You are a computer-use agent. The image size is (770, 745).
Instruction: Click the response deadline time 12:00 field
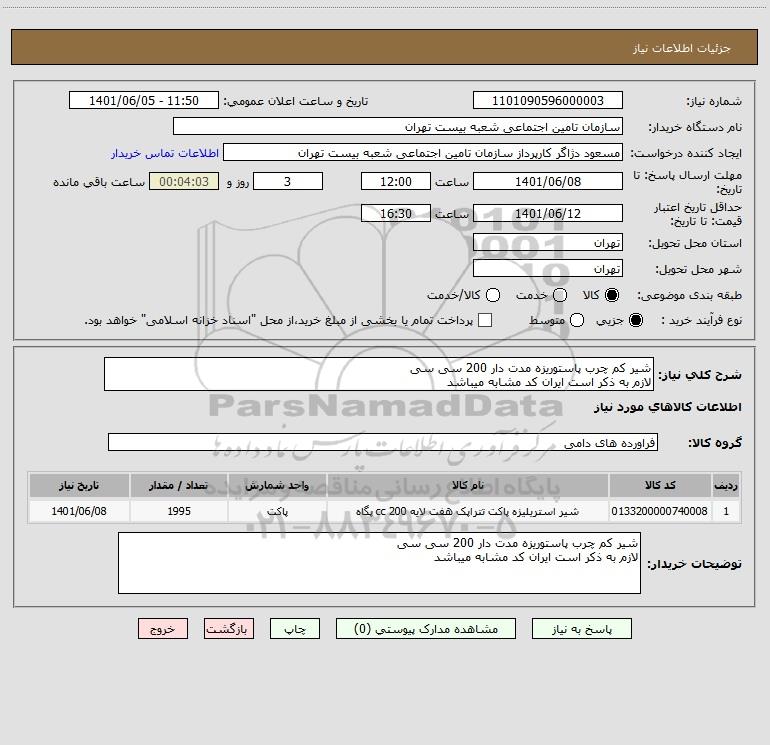tap(396, 181)
